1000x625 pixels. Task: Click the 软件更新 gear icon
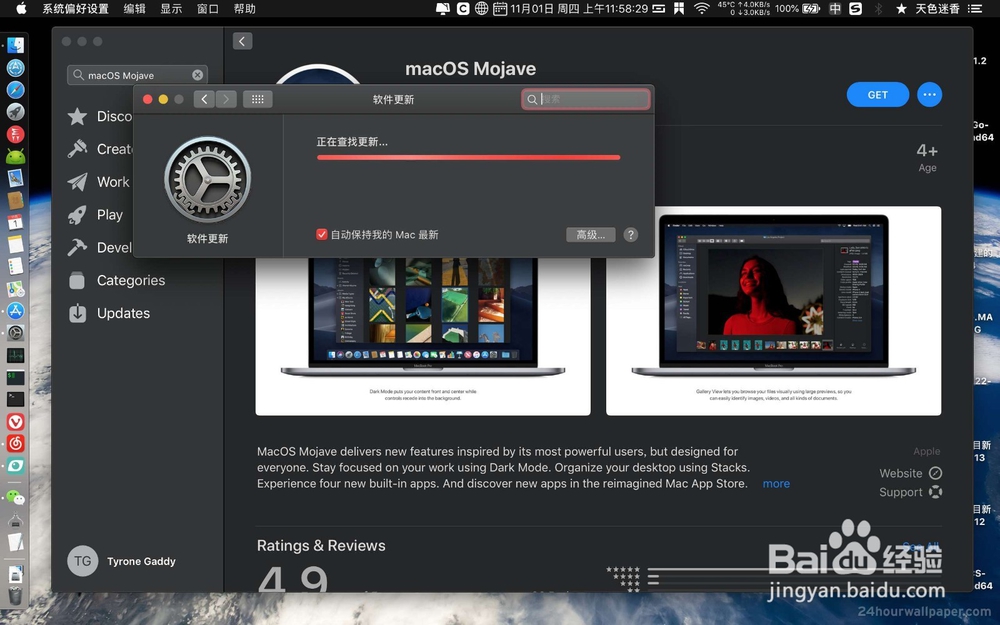(x=207, y=180)
